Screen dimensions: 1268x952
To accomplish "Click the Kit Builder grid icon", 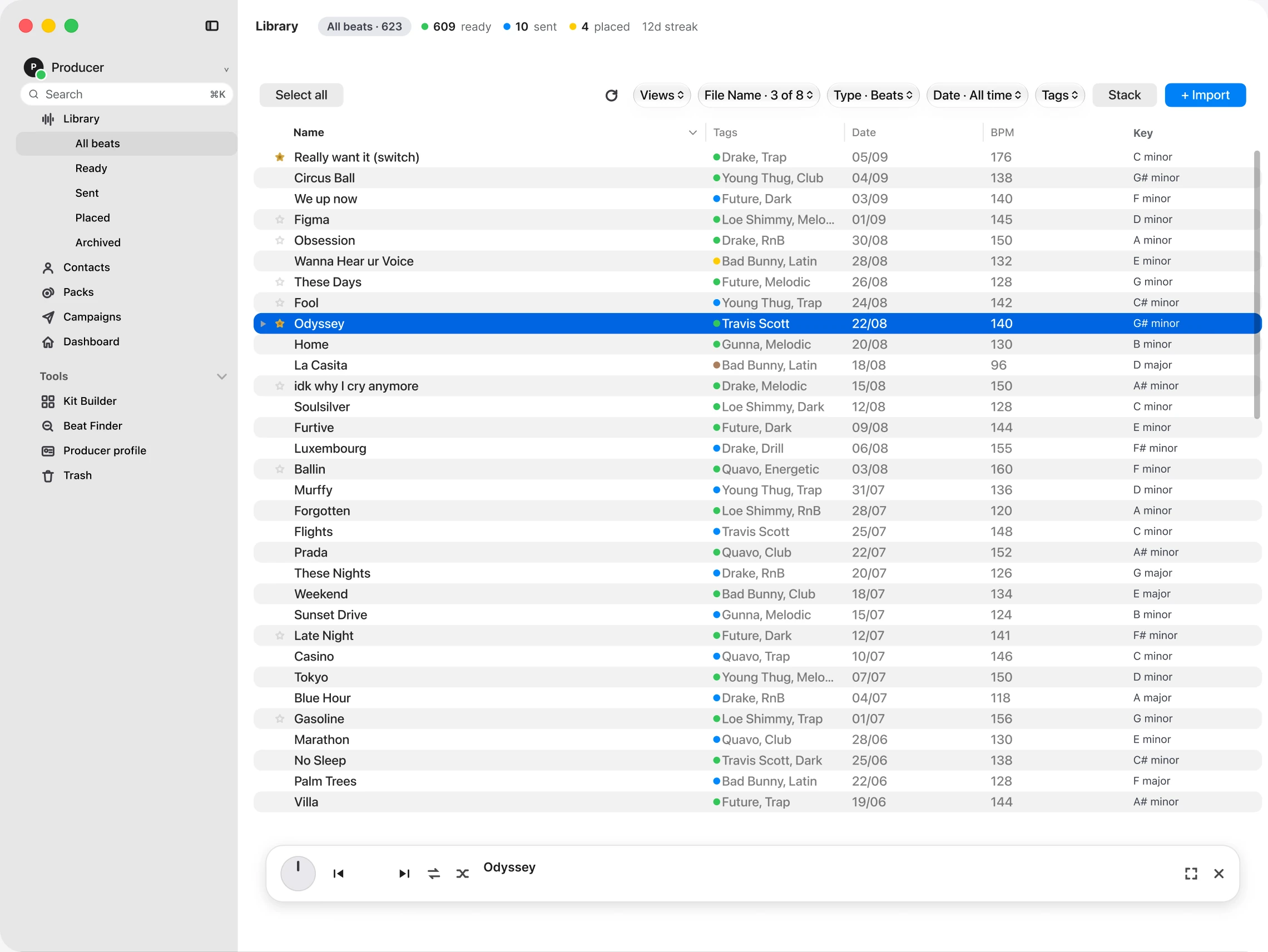I will [x=48, y=401].
